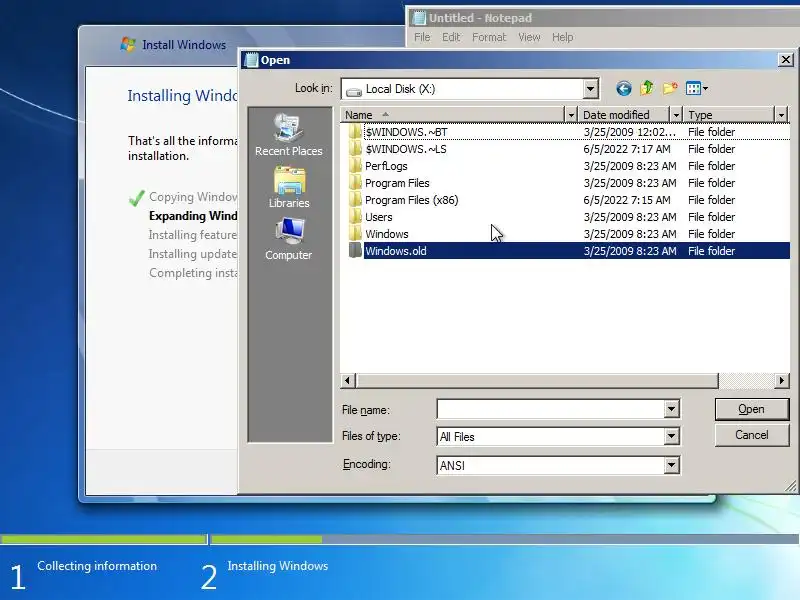Viewport: 800px width, 600px height.
Task: Open Recent Places in the sidebar
Action: coord(289,135)
